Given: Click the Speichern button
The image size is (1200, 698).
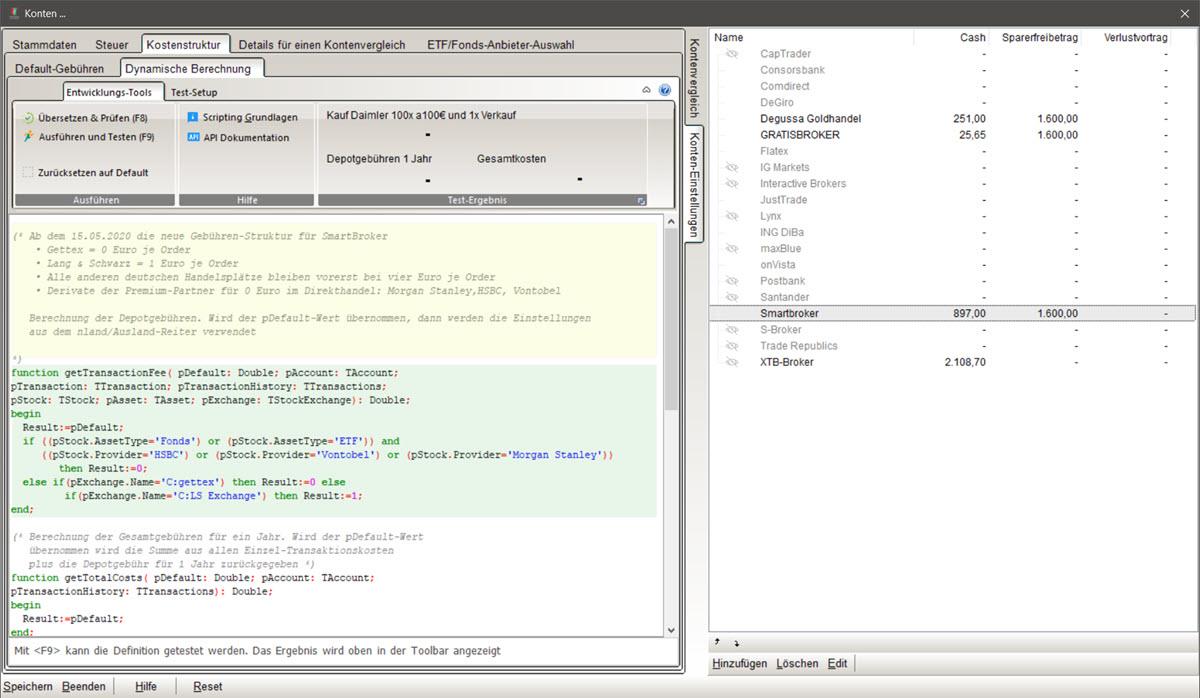Looking at the screenshot, I should (x=29, y=687).
